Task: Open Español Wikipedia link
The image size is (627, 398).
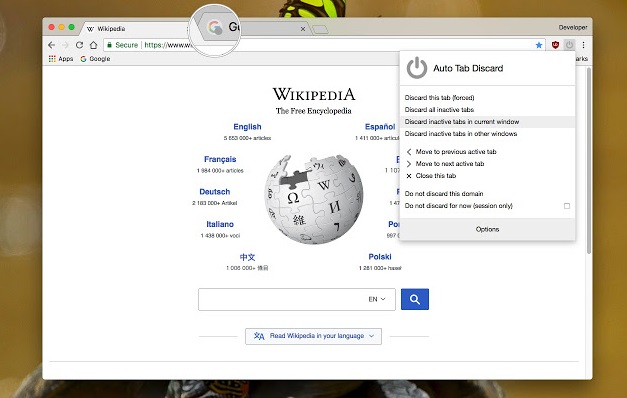Action: coord(380,127)
